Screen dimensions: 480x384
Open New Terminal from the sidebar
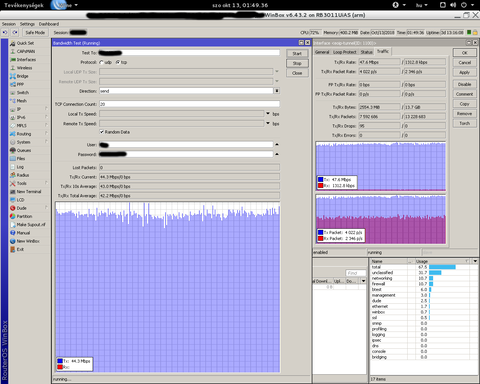pyautogui.click(x=29, y=192)
